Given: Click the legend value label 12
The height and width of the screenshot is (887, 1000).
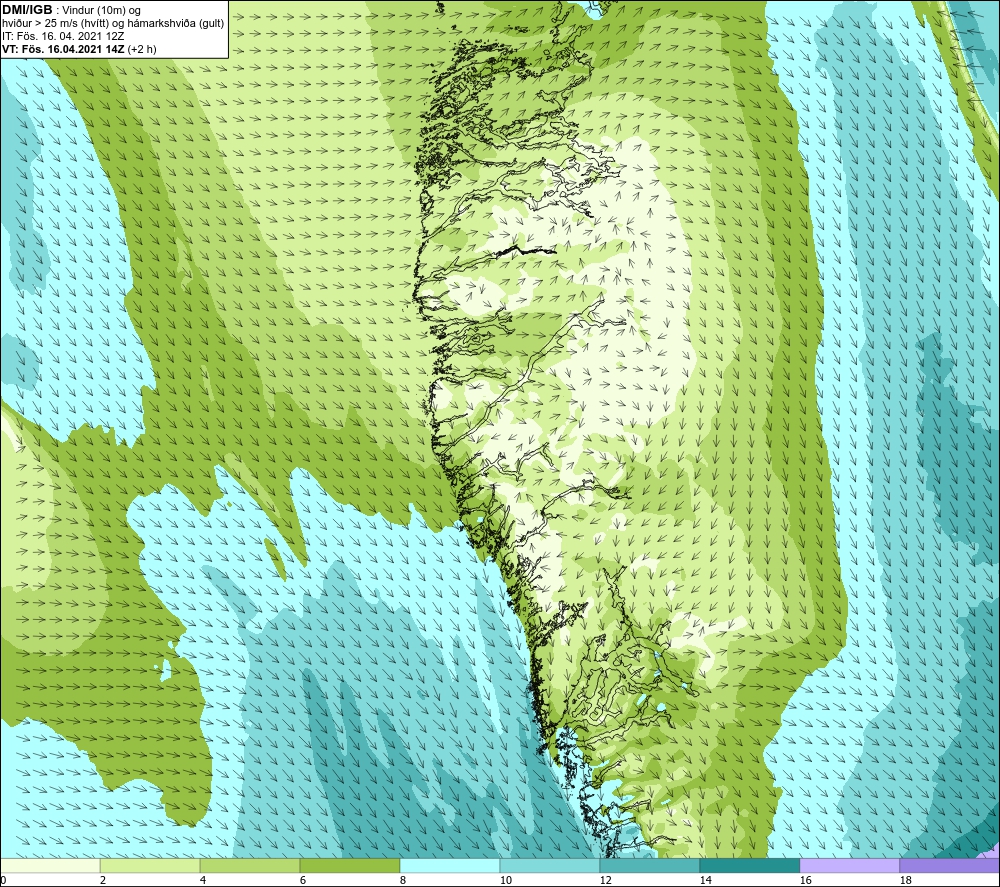Looking at the screenshot, I should click(x=605, y=880).
